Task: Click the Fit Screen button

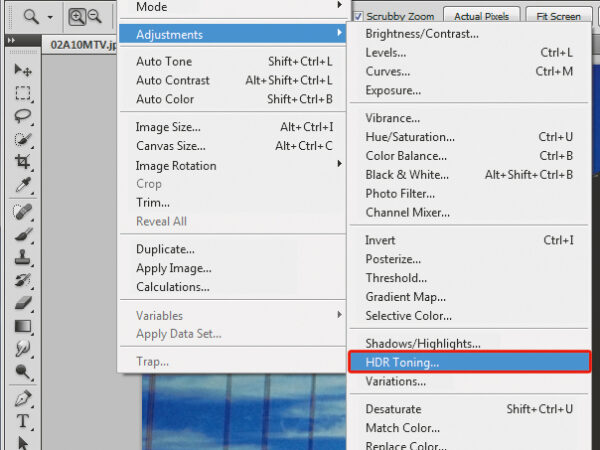Action: [558, 16]
